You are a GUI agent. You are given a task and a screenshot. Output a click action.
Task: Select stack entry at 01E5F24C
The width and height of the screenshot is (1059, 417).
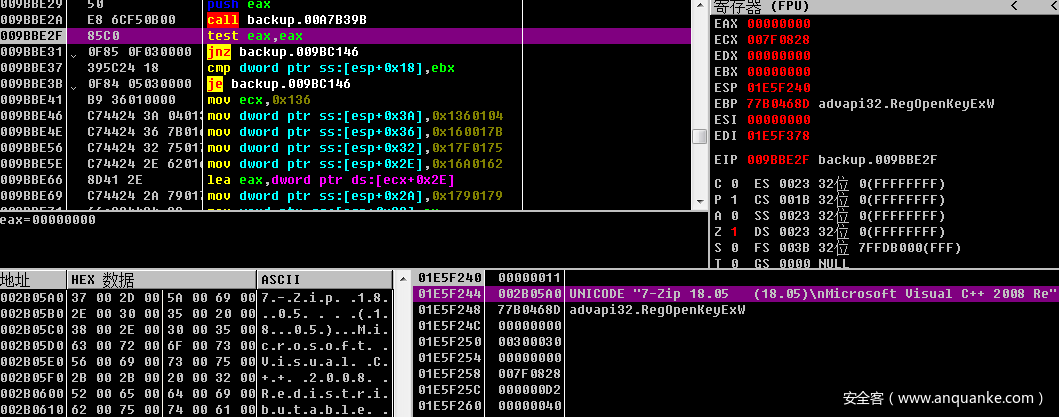tap(735, 326)
